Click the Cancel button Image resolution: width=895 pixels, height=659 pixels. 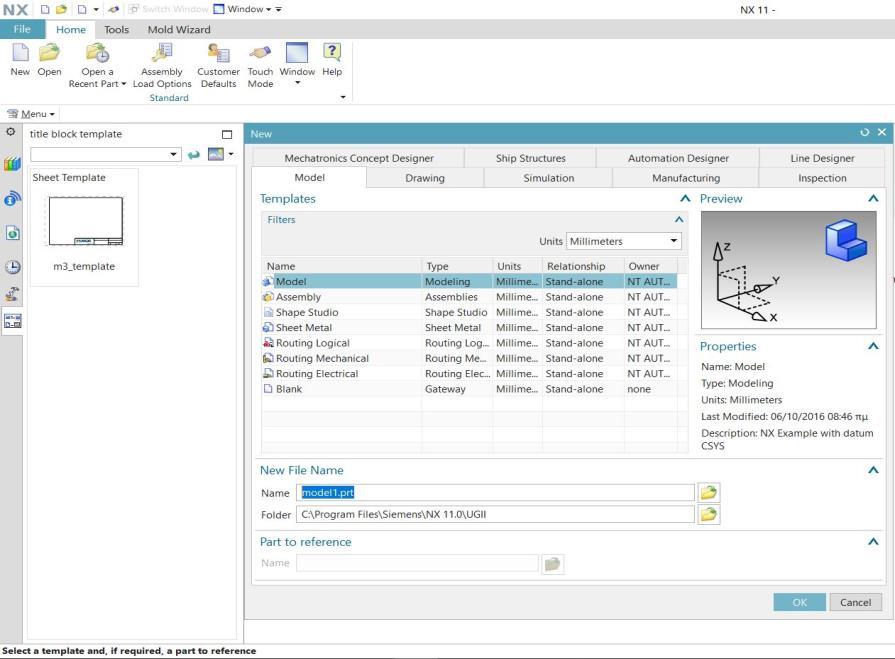tap(855, 603)
